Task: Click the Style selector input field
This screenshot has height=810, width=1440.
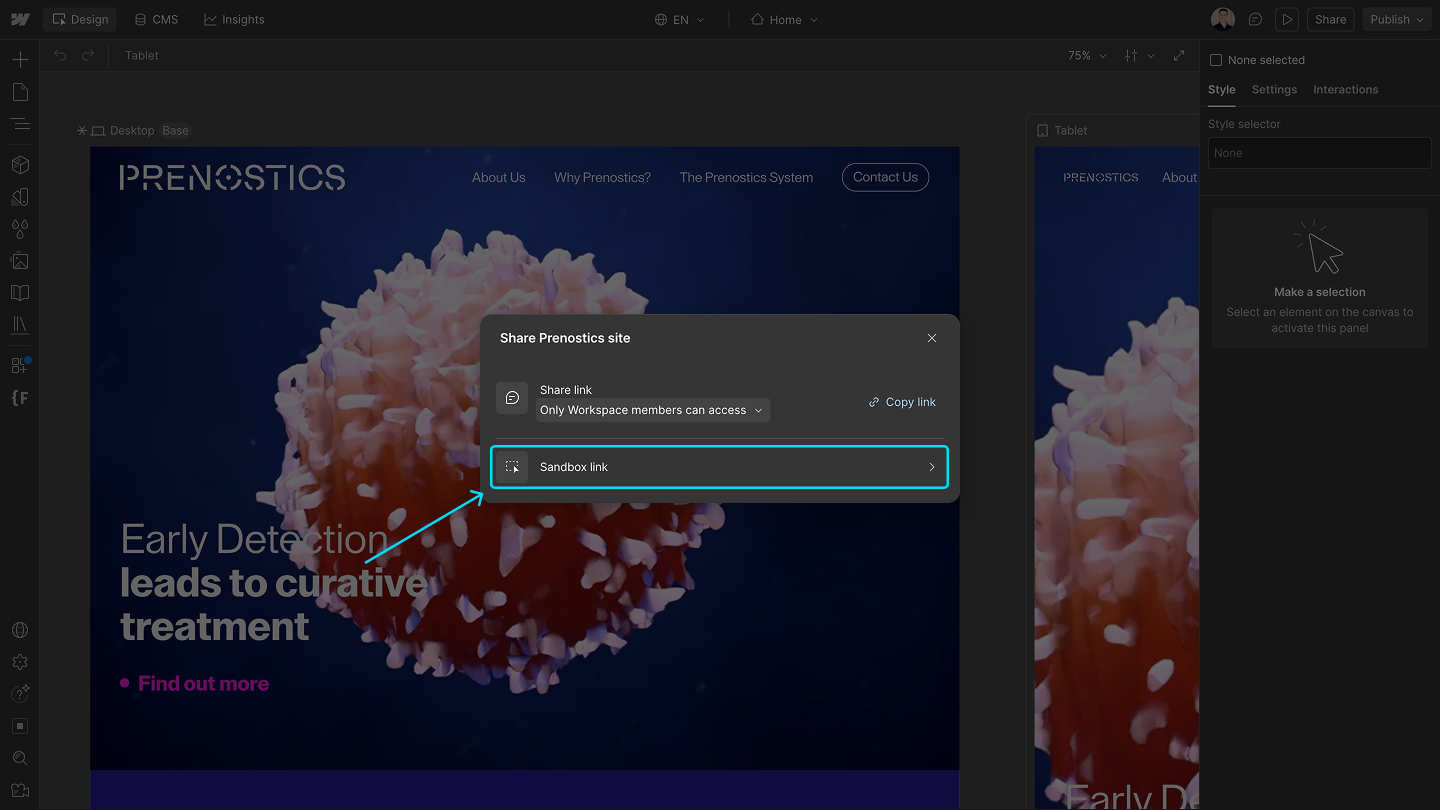Action: point(1320,153)
